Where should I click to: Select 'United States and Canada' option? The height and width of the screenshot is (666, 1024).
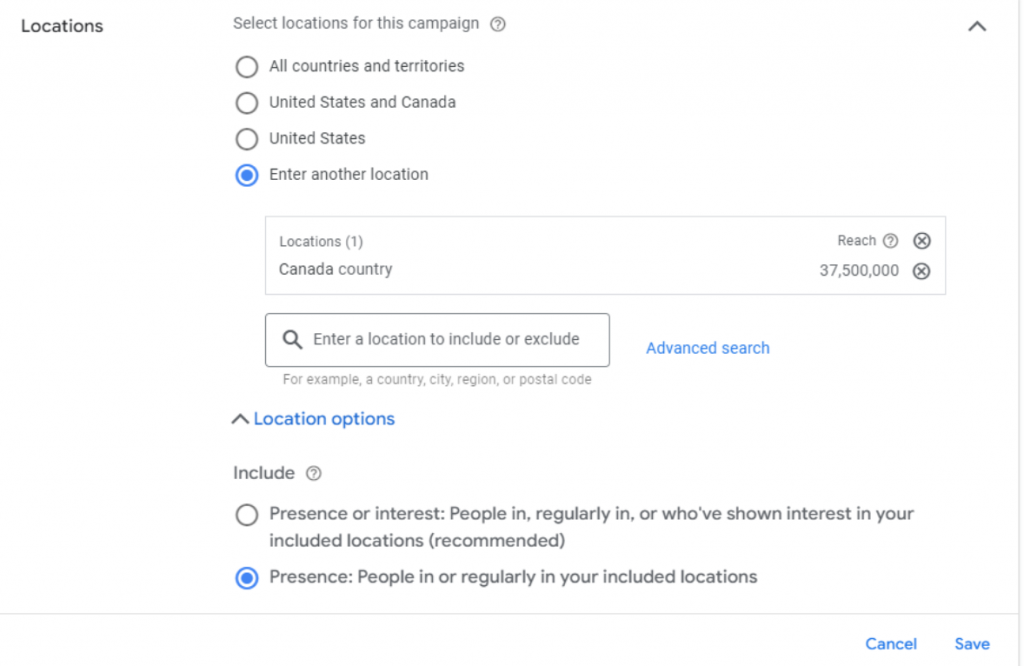(246, 103)
